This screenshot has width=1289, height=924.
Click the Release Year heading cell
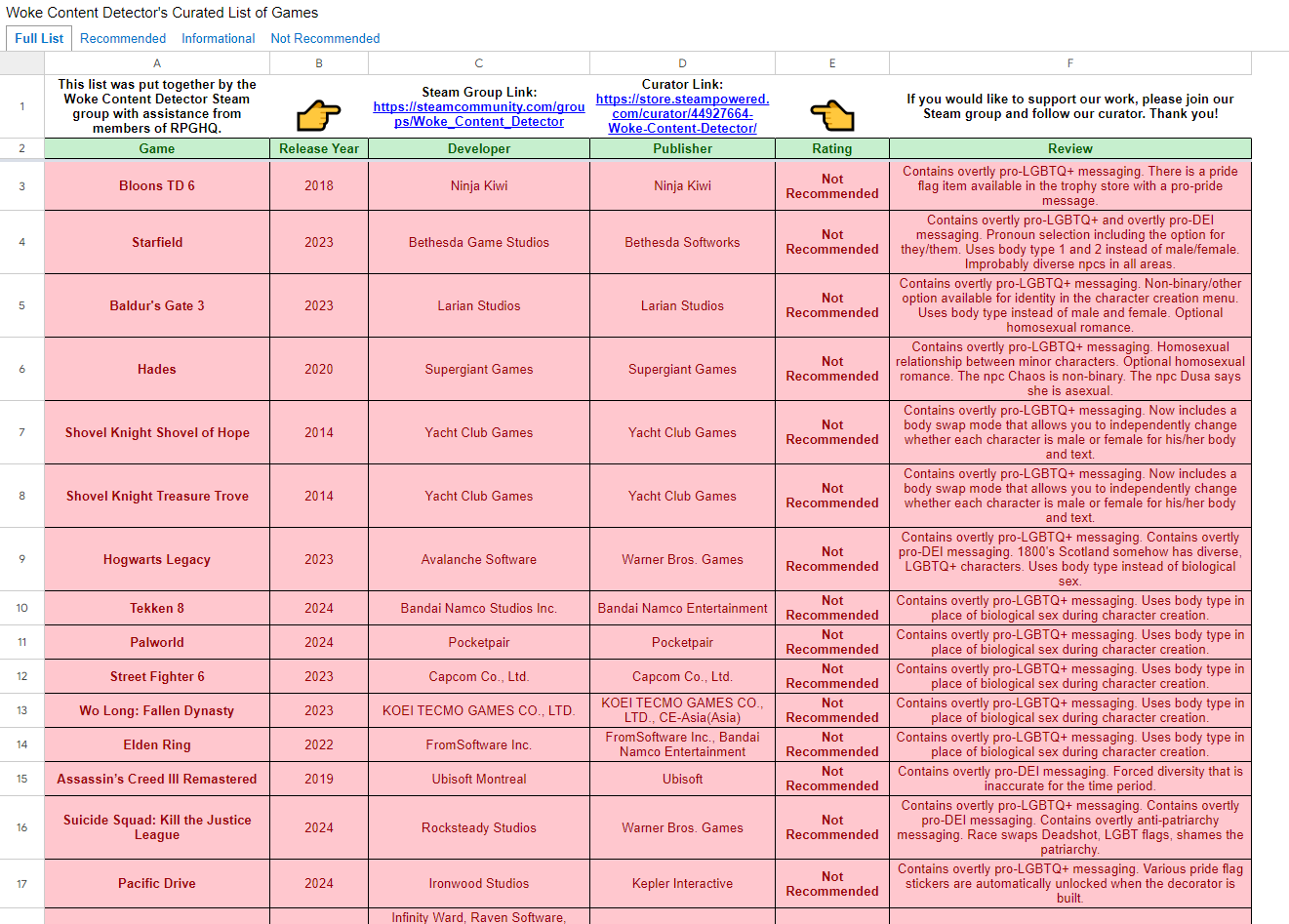pyautogui.click(x=319, y=149)
